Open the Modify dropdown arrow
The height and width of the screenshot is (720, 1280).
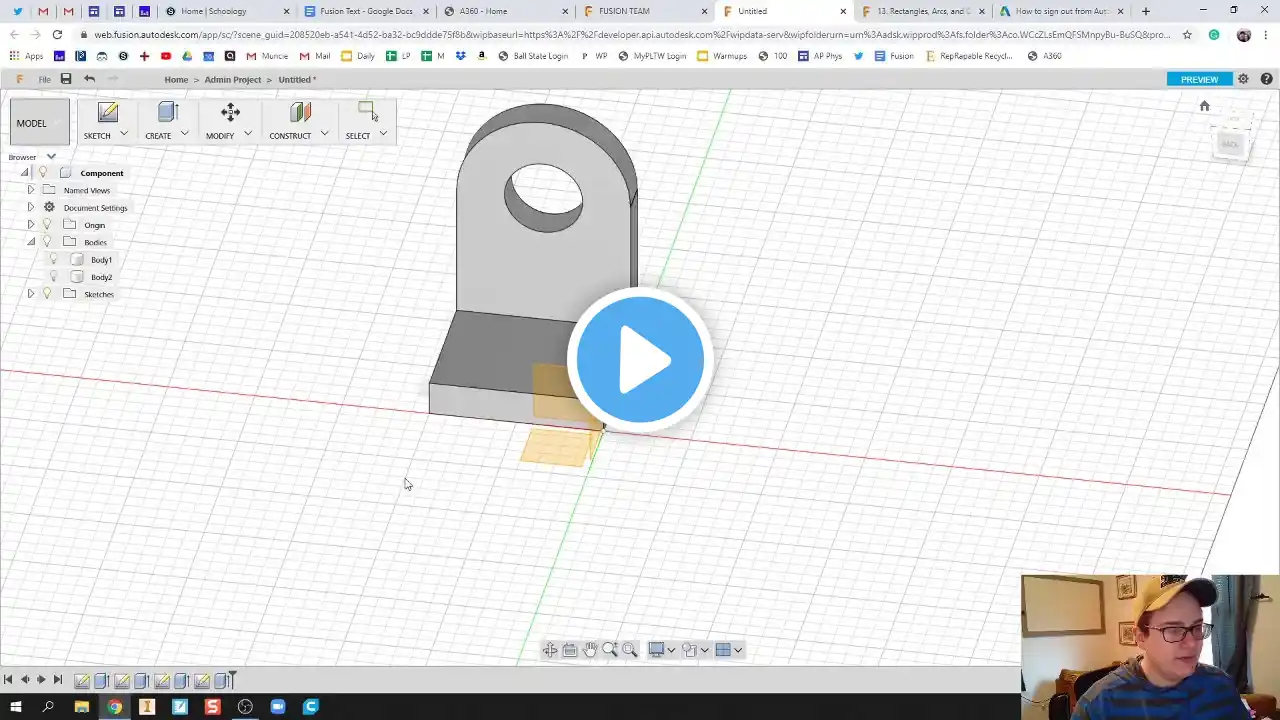tap(248, 134)
